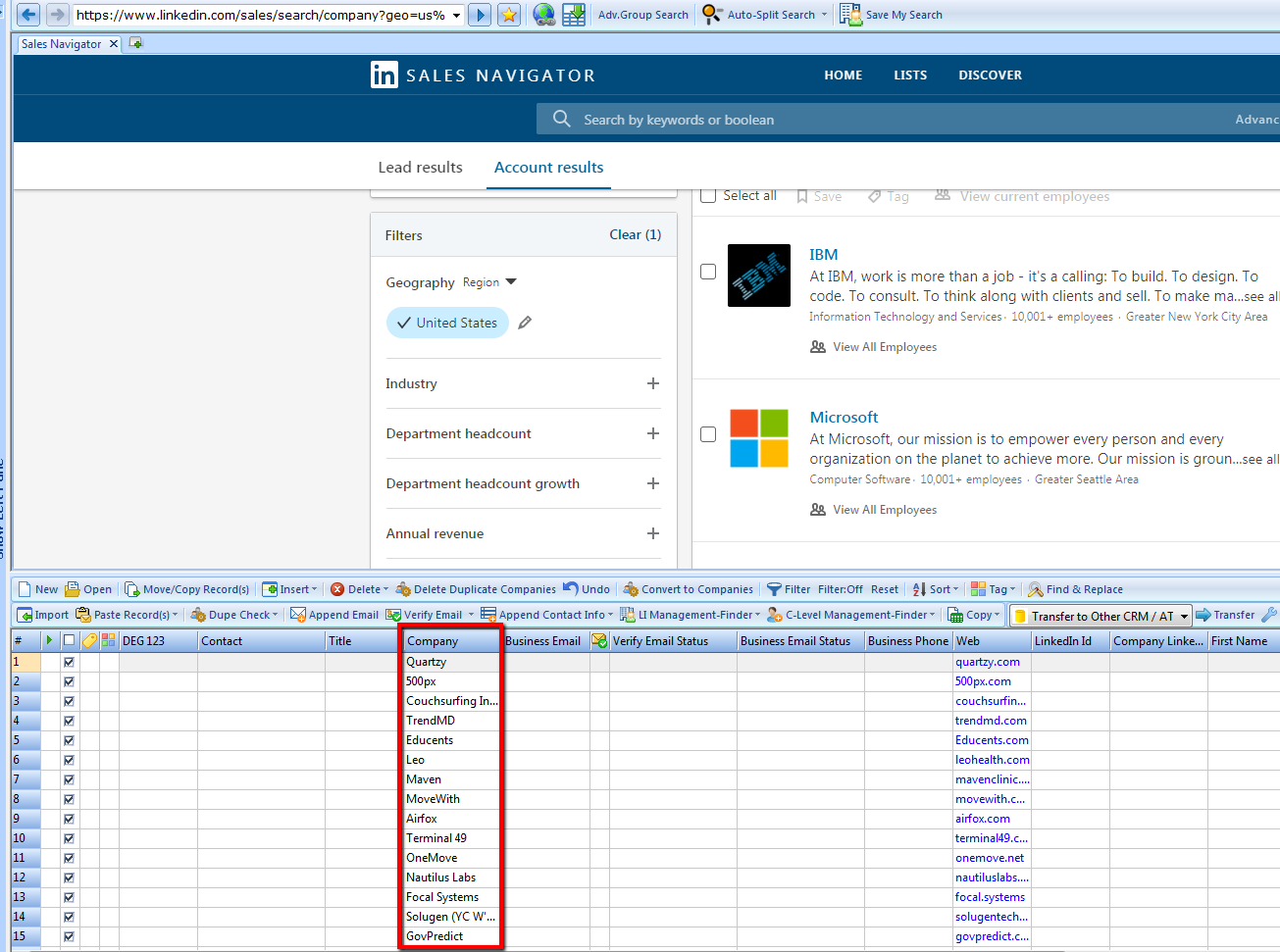The width and height of the screenshot is (1280, 952).
Task: Click the blue Go play button beside URL
Action: coord(480,15)
